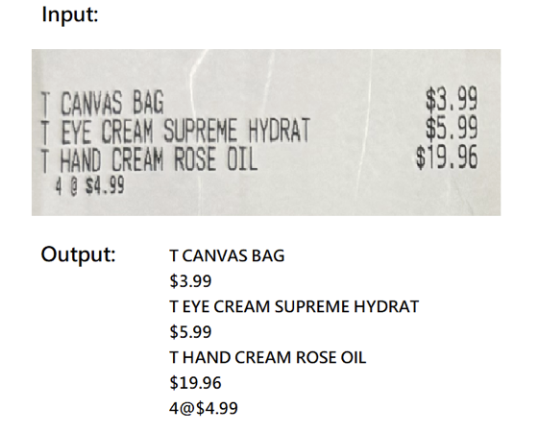Click "T EYE CREAM SUPREME HYDRAT" on the receipt photo
The height and width of the screenshot is (426, 538).
[x=176, y=131]
